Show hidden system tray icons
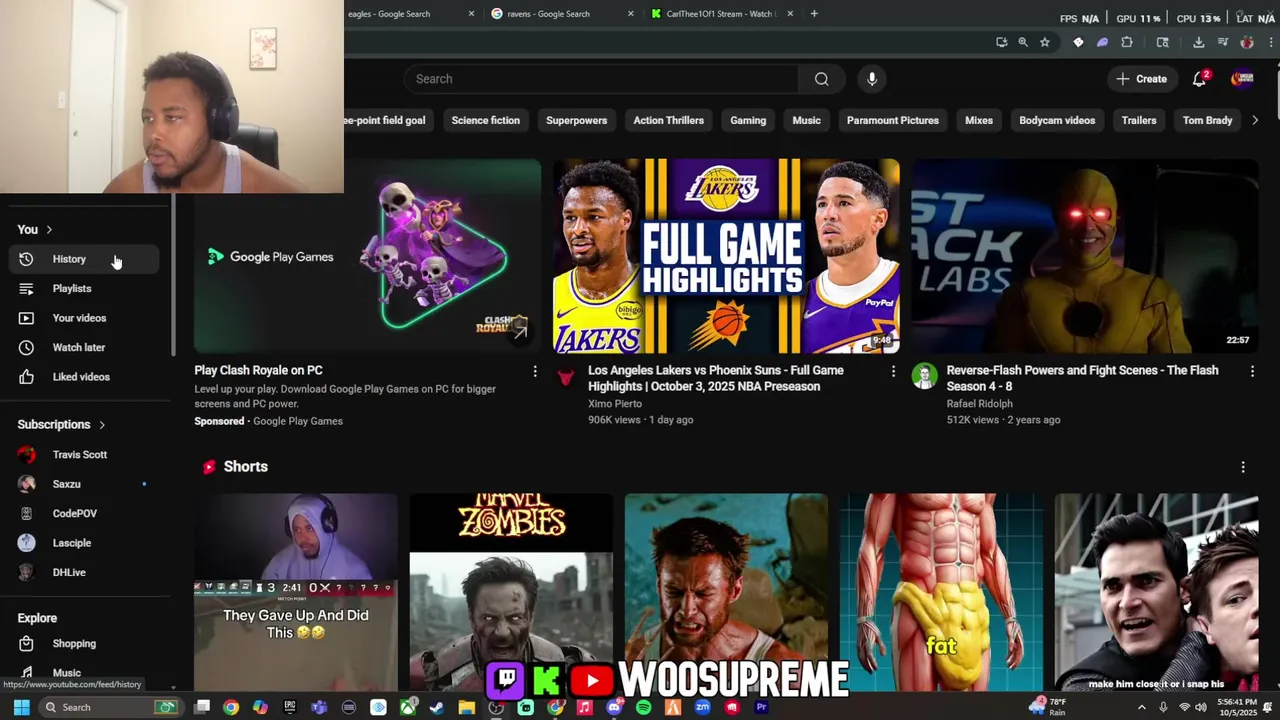Image resolution: width=1280 pixels, height=720 pixels. click(x=1142, y=707)
